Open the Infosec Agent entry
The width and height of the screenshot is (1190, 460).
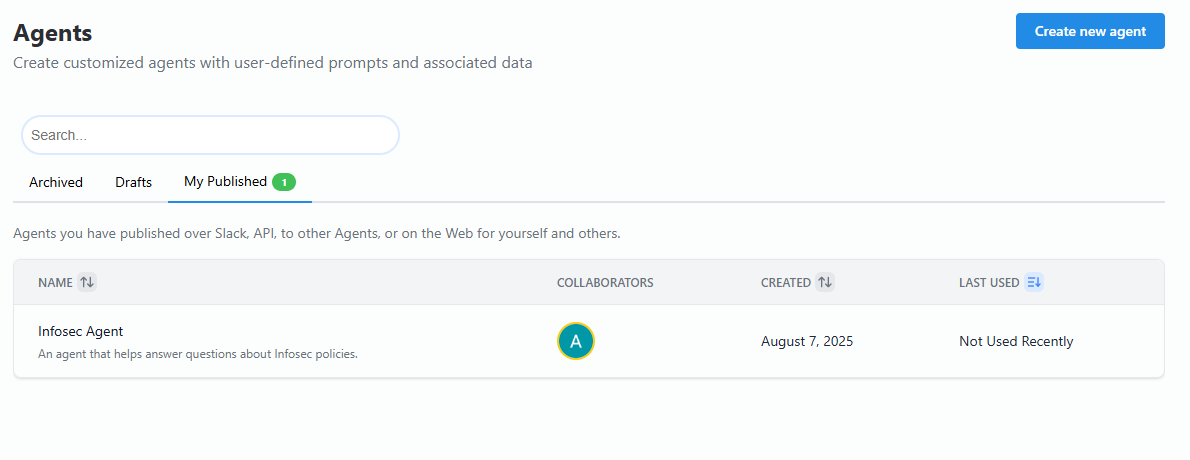coord(81,331)
